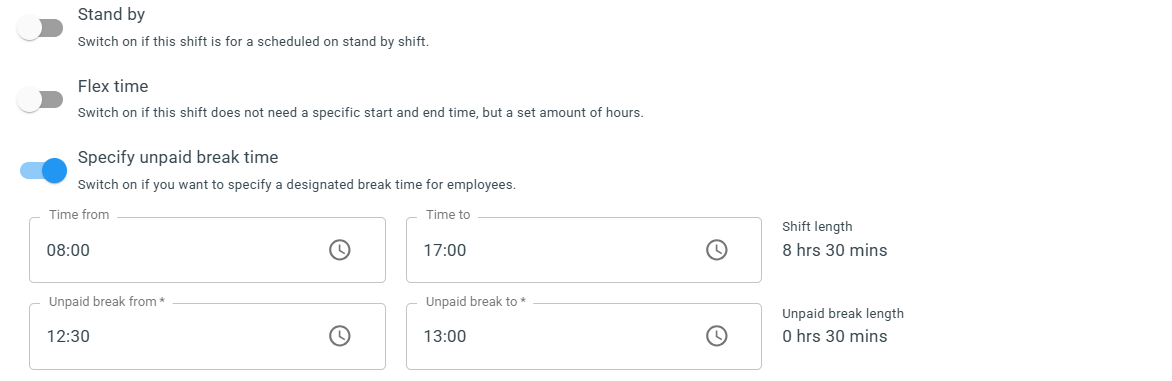
Task: Click the Shift length label
Action: 817,226
